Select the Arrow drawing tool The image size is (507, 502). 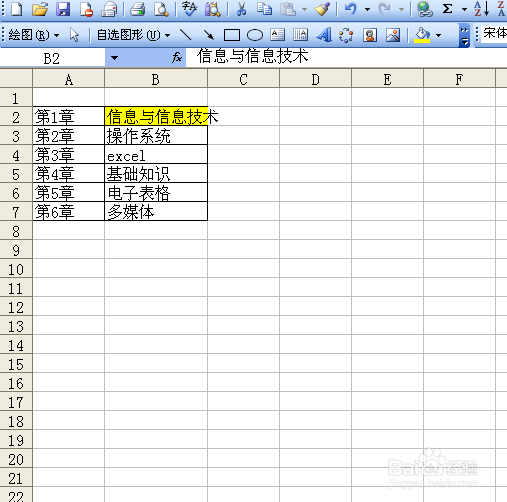[209, 35]
